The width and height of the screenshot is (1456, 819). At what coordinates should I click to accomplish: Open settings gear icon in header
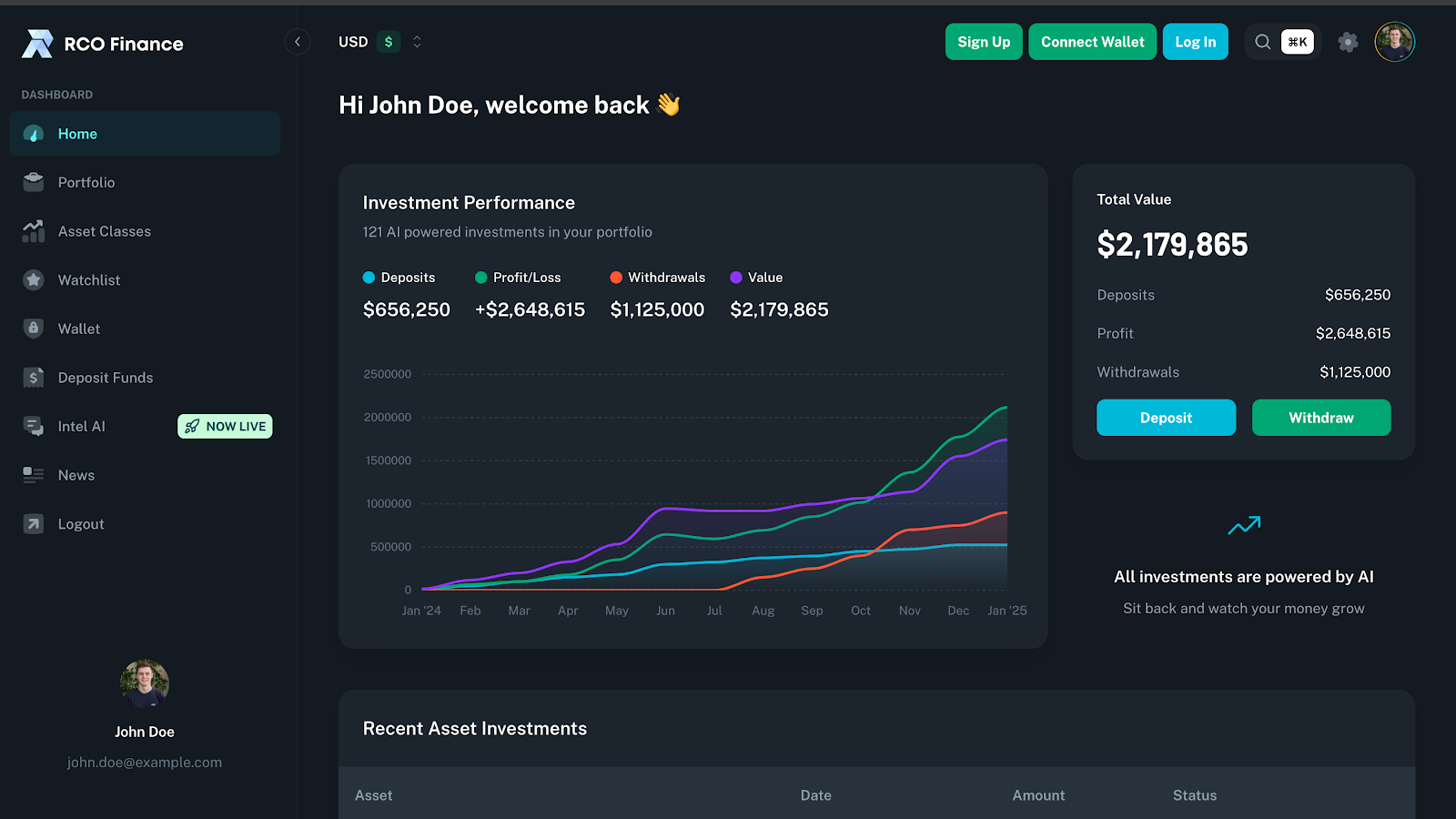coord(1348,42)
